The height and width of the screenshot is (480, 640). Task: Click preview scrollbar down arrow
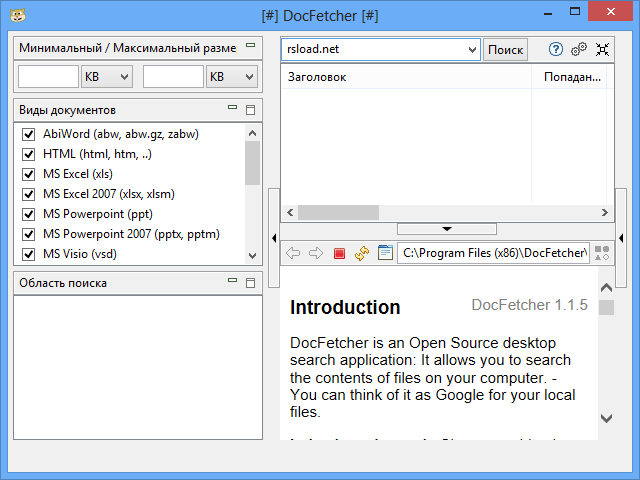[x=607, y=418]
